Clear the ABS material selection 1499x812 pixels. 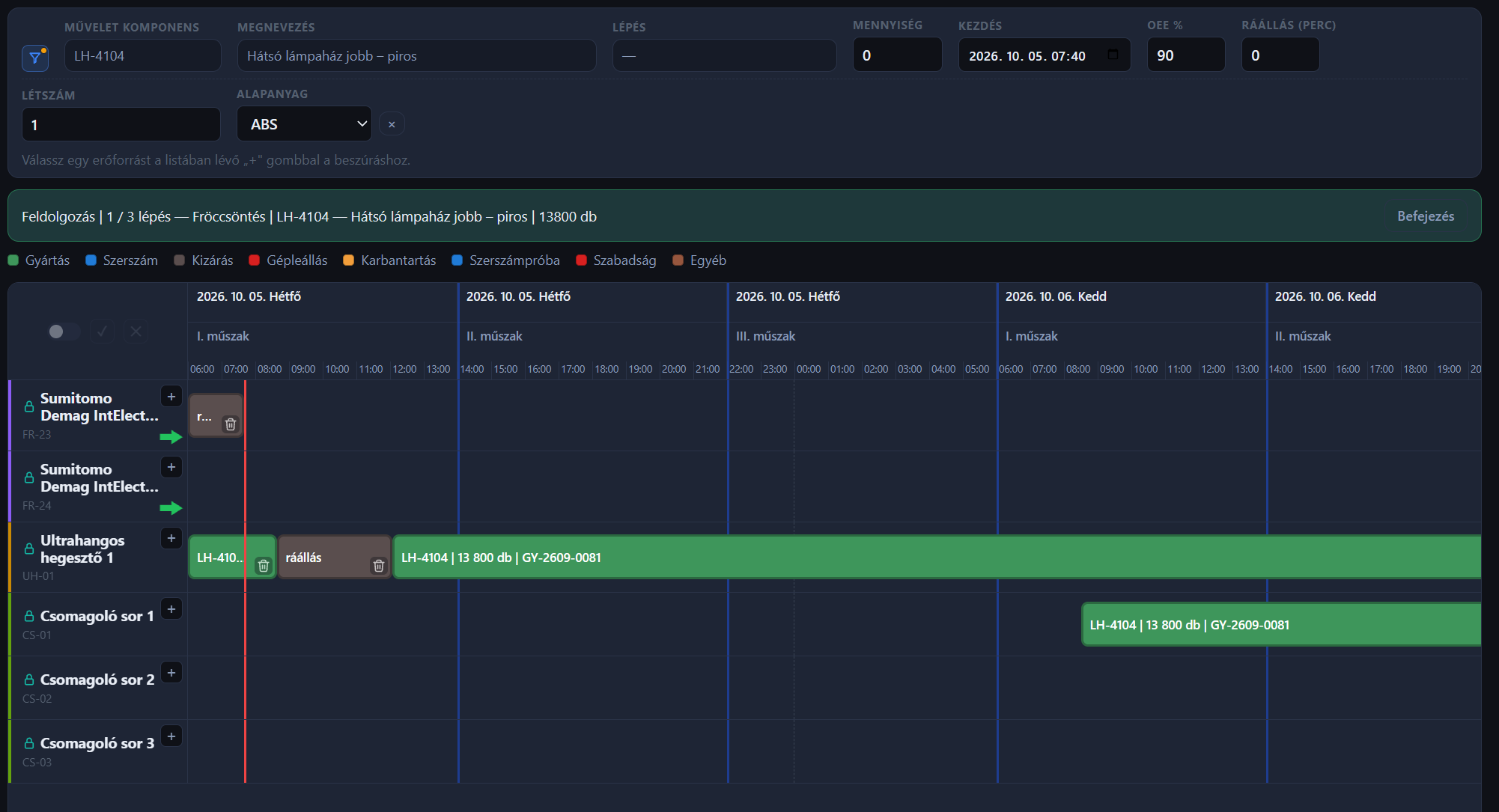[x=392, y=124]
